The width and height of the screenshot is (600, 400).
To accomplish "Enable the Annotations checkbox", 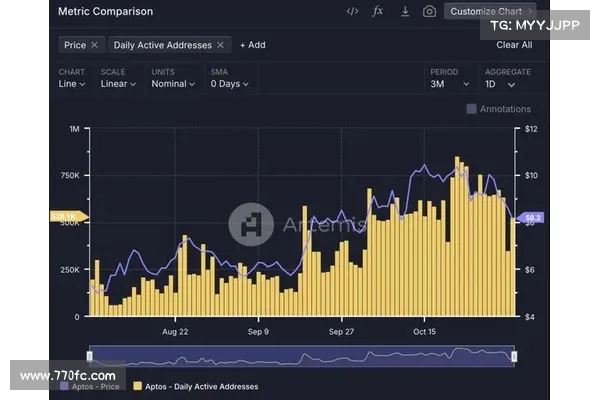I will [471, 109].
